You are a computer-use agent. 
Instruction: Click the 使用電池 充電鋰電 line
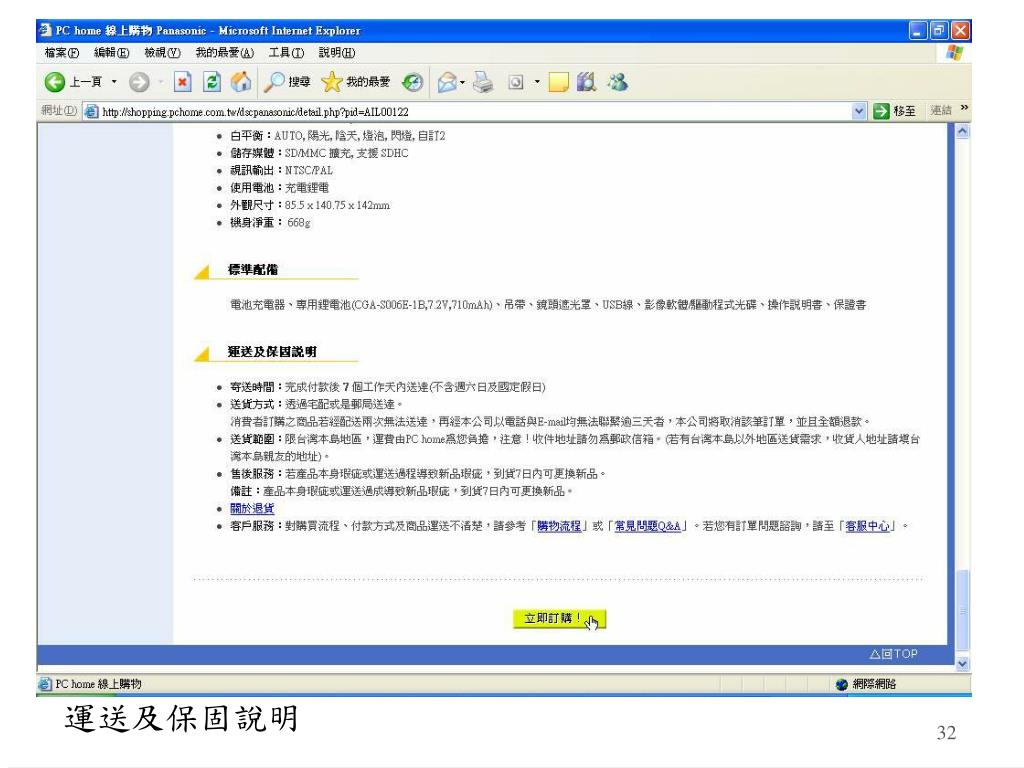point(279,187)
